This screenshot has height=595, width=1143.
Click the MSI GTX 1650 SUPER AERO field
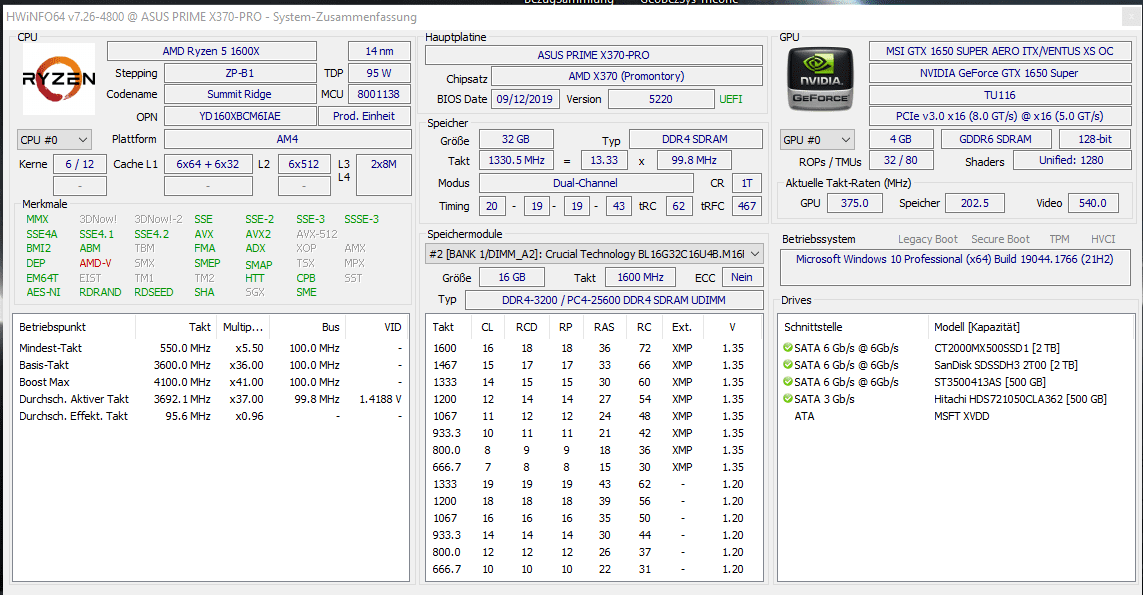coord(999,51)
